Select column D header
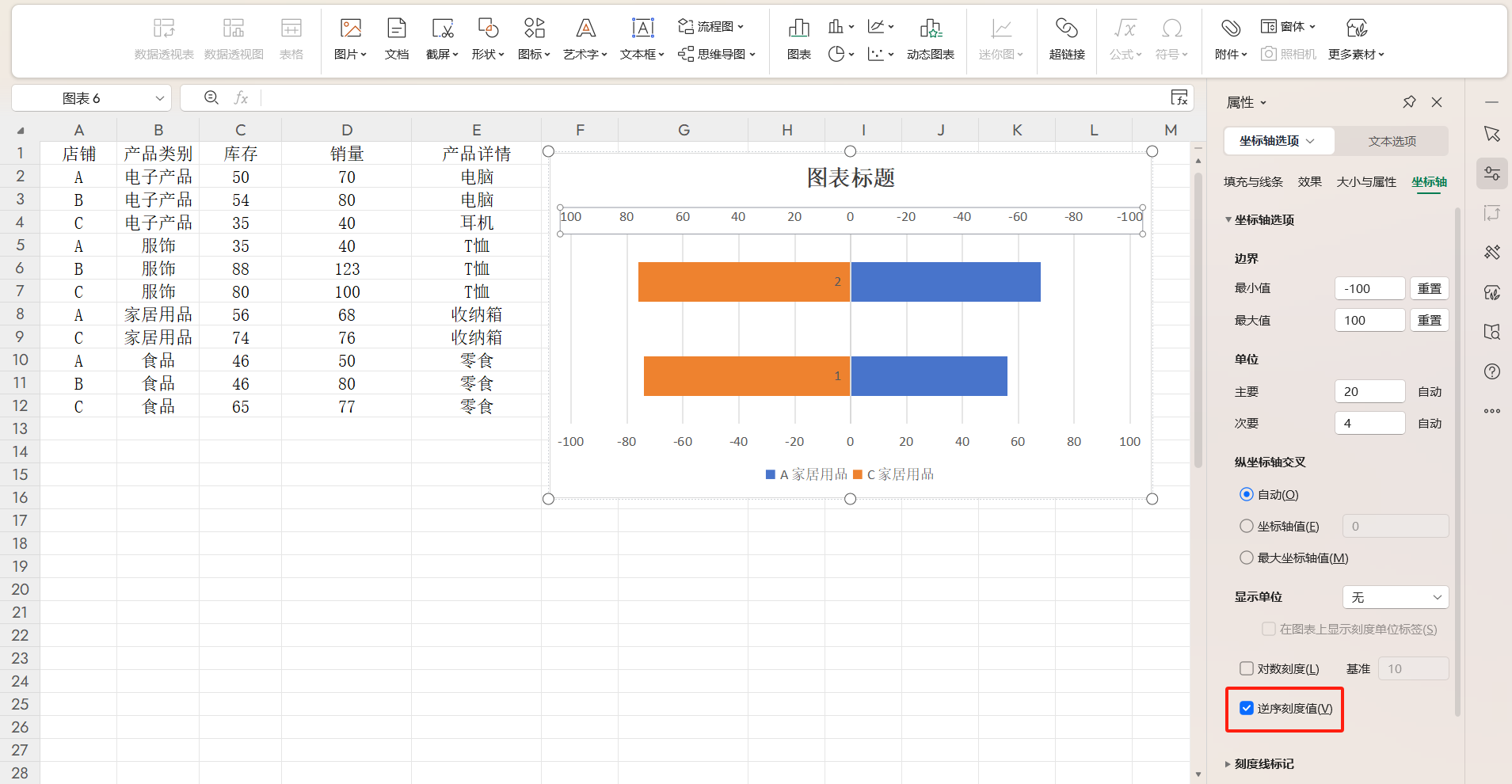 tap(347, 130)
